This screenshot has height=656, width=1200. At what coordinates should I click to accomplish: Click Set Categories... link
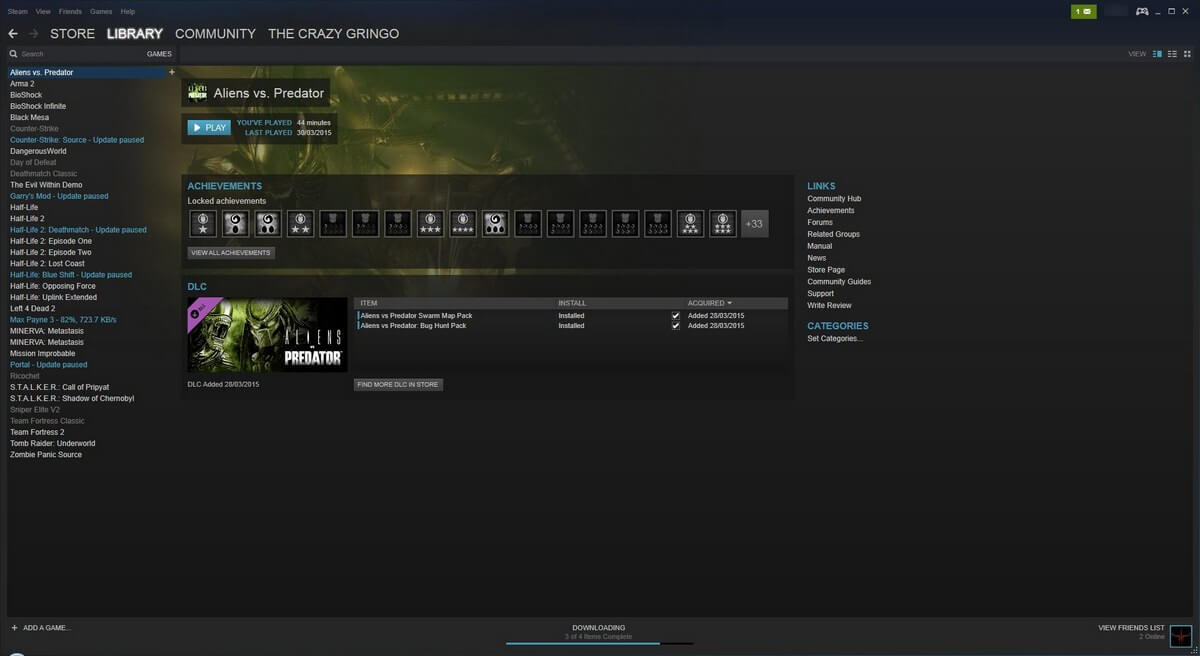pyautogui.click(x=835, y=339)
